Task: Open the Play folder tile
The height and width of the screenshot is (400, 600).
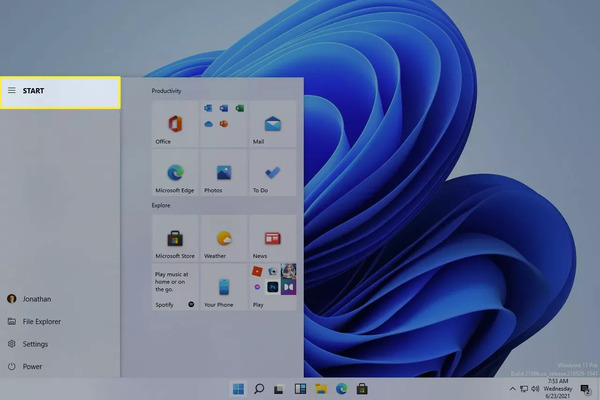Action: click(272, 287)
